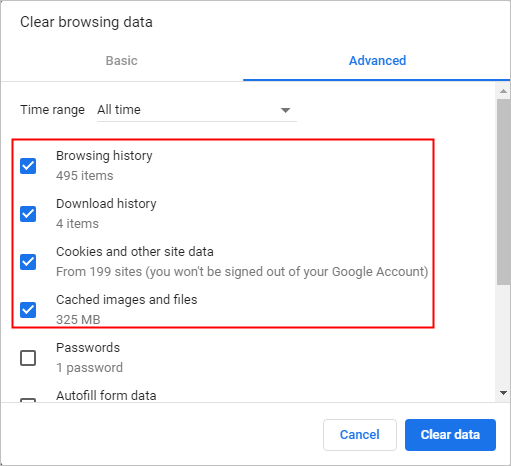
Task: Select the Advanced tab
Action: pos(377,61)
